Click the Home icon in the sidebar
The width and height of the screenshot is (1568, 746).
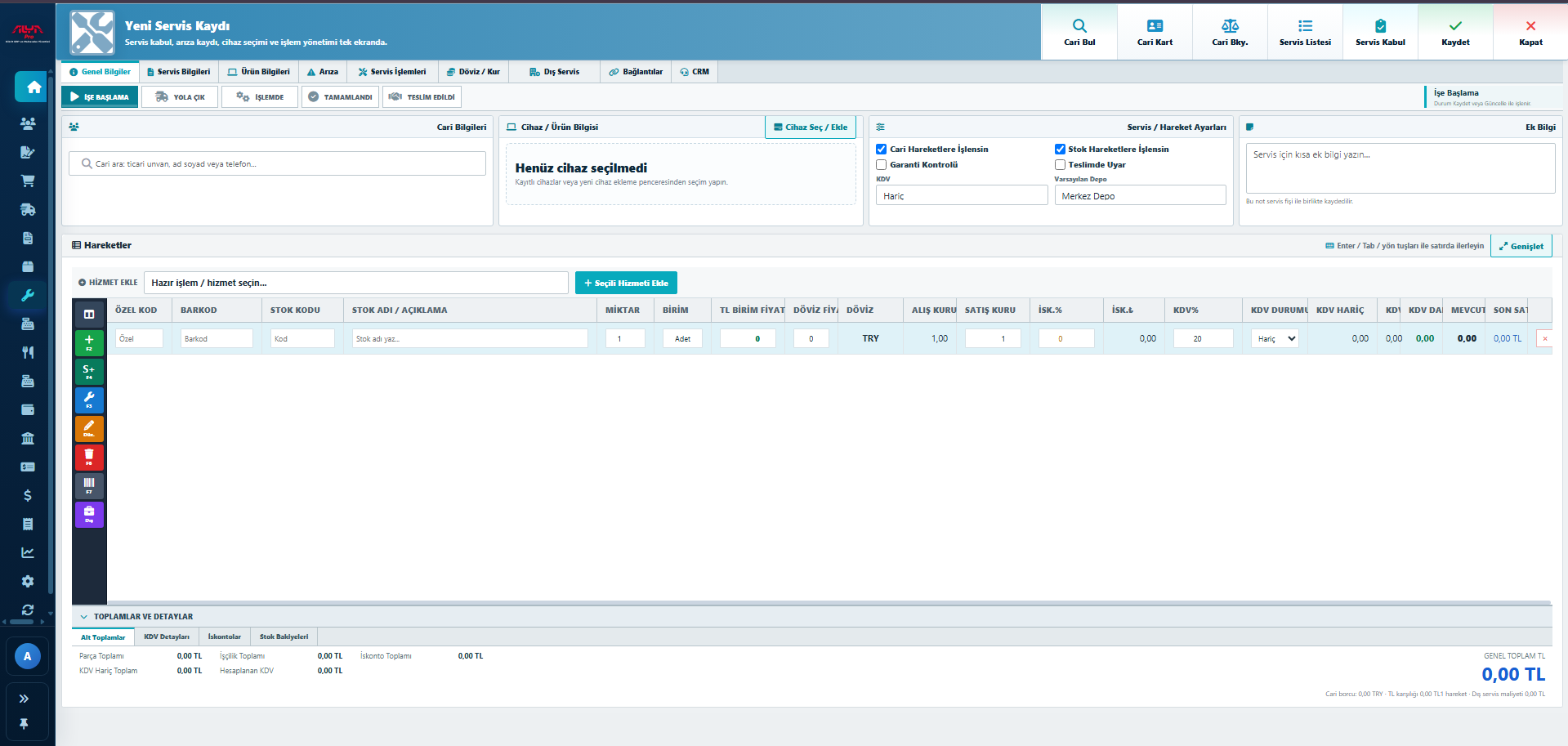point(34,87)
